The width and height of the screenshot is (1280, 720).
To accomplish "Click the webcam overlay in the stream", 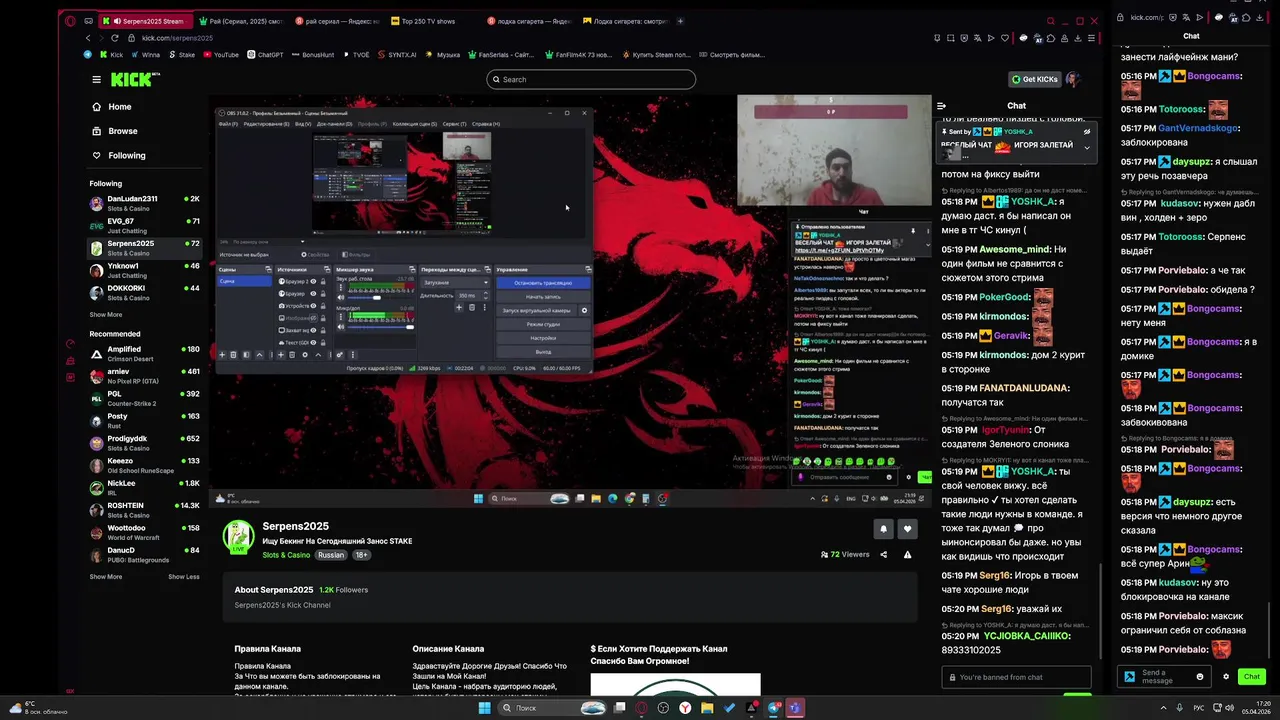I will pos(834,150).
